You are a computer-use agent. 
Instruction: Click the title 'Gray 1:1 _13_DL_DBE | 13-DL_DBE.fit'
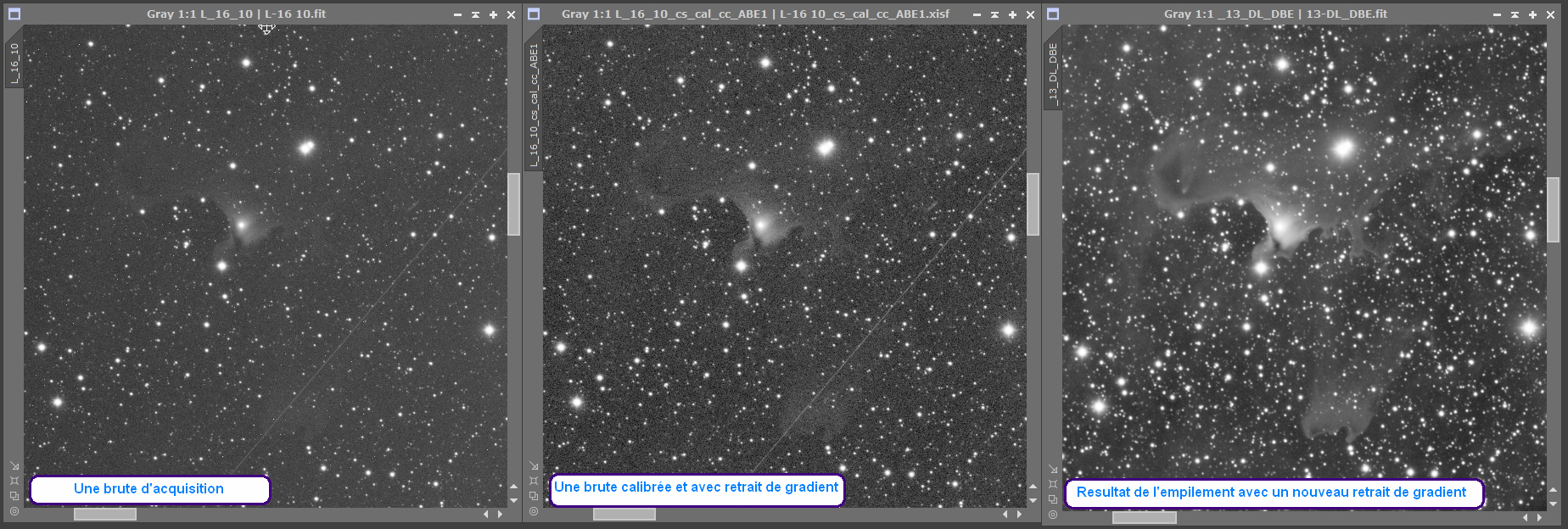[x=1275, y=14]
